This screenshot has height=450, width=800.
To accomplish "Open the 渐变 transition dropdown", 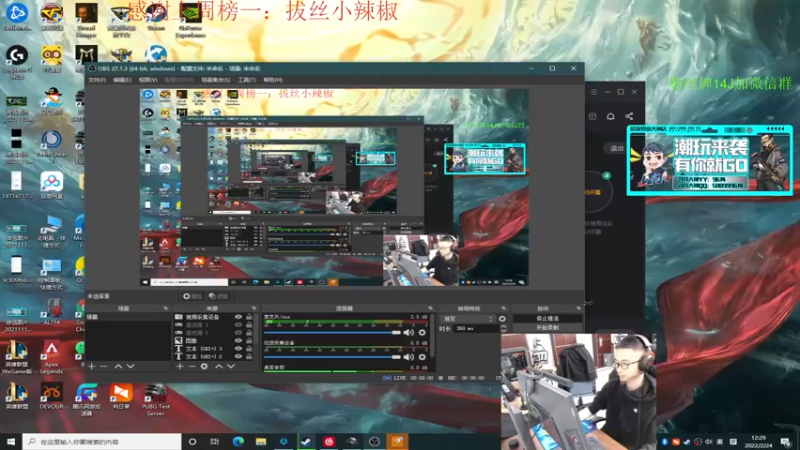I will click(468, 319).
